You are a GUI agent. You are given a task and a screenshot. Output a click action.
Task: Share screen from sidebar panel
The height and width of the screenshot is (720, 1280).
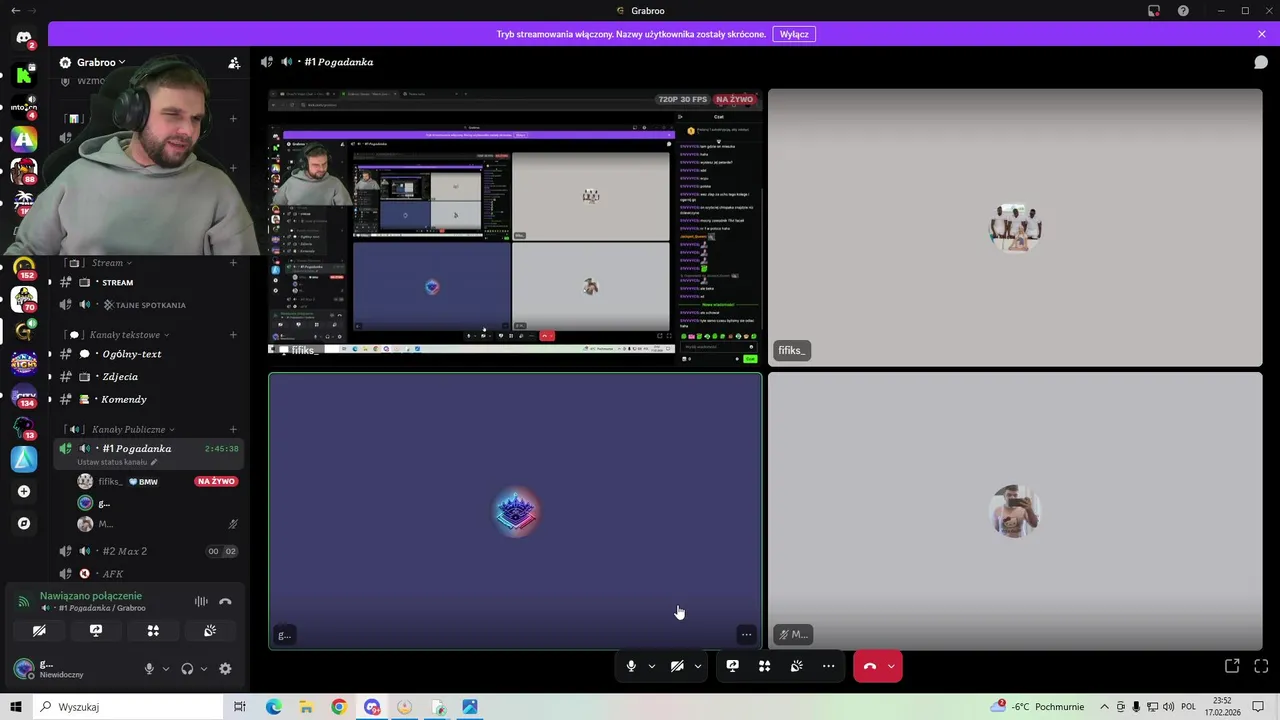96,631
